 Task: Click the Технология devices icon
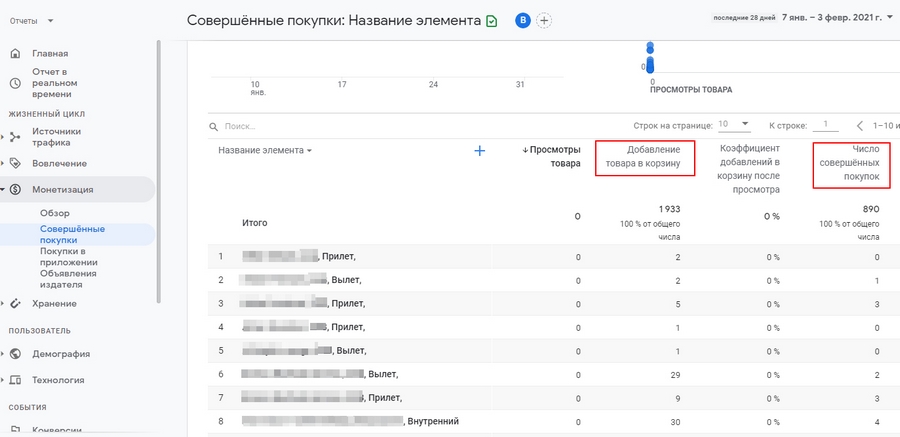pyautogui.click(x=15, y=380)
